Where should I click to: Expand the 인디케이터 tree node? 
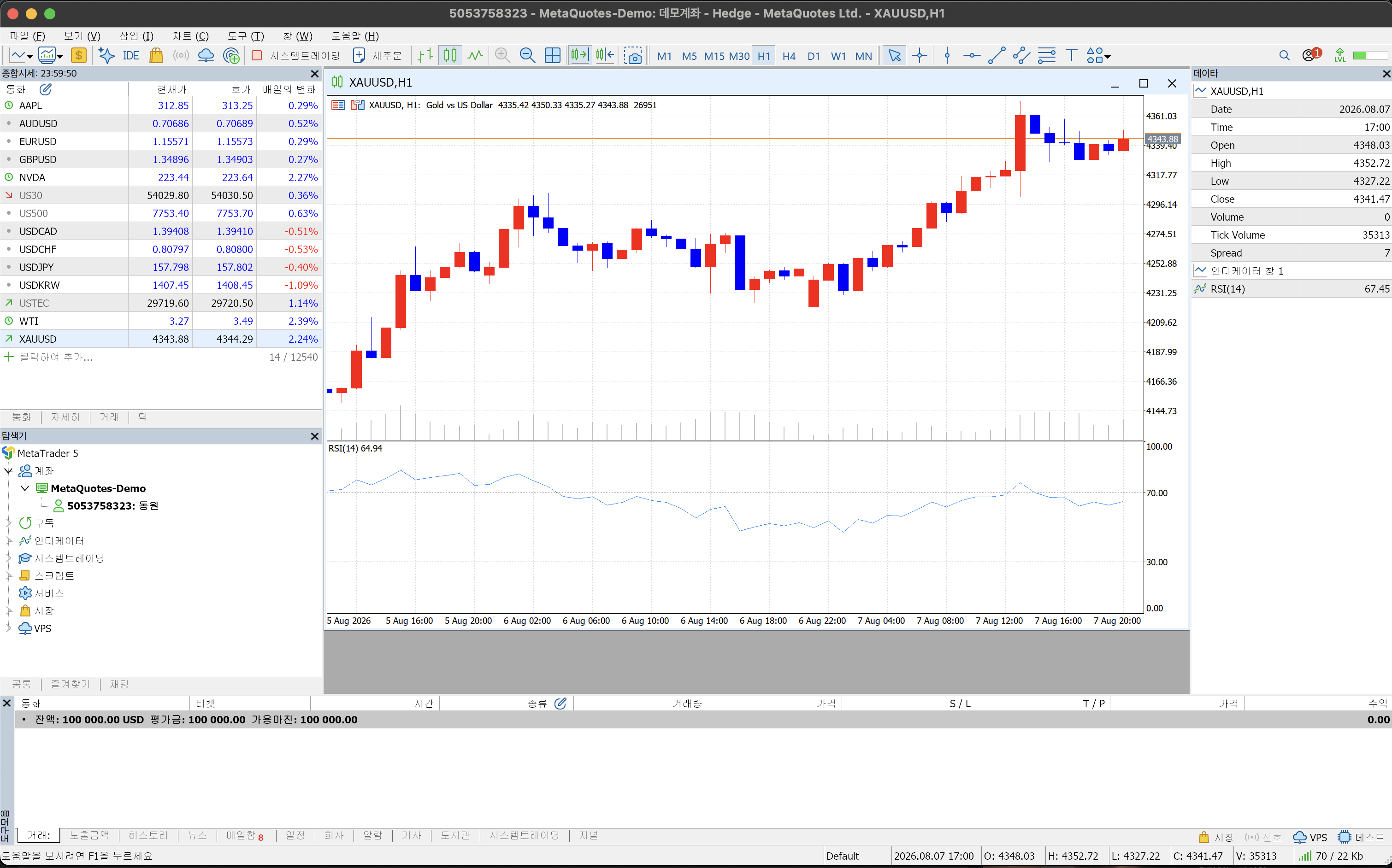9,541
